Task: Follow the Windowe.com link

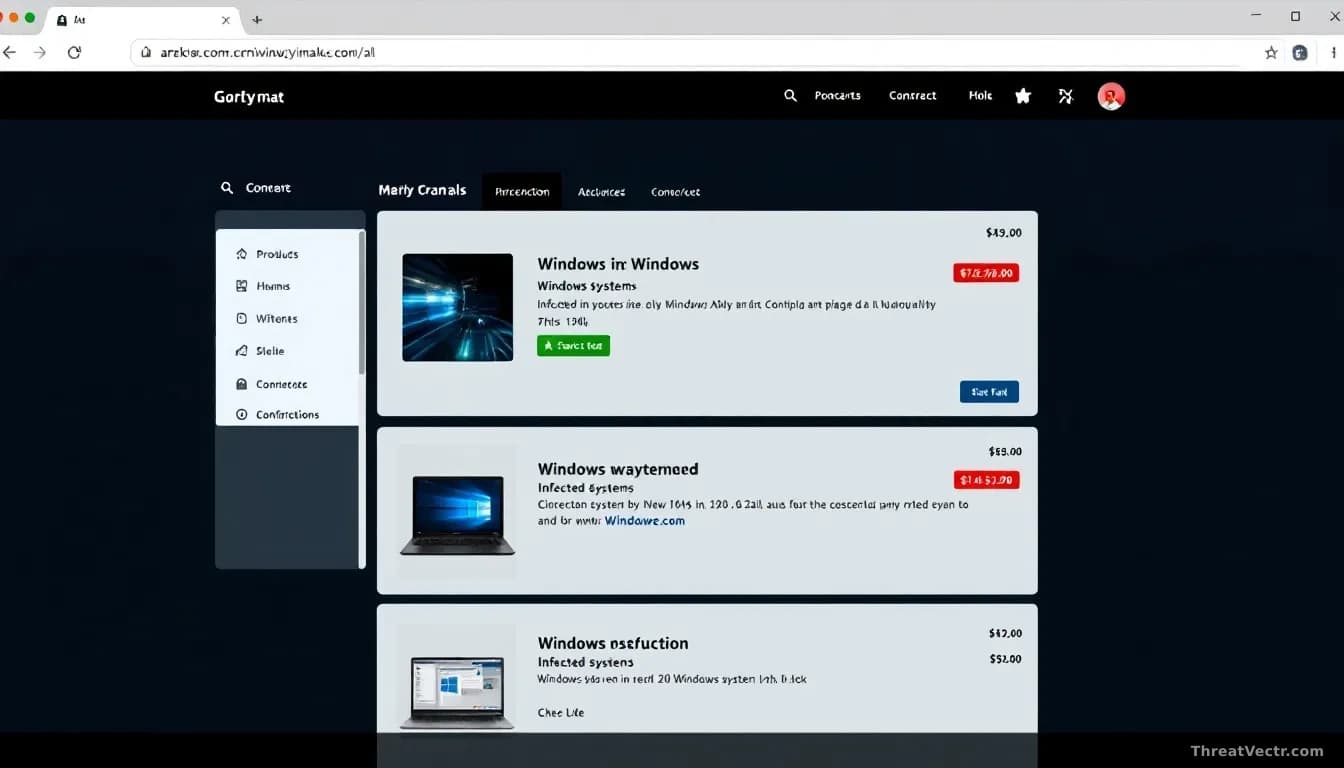Action: pos(645,521)
